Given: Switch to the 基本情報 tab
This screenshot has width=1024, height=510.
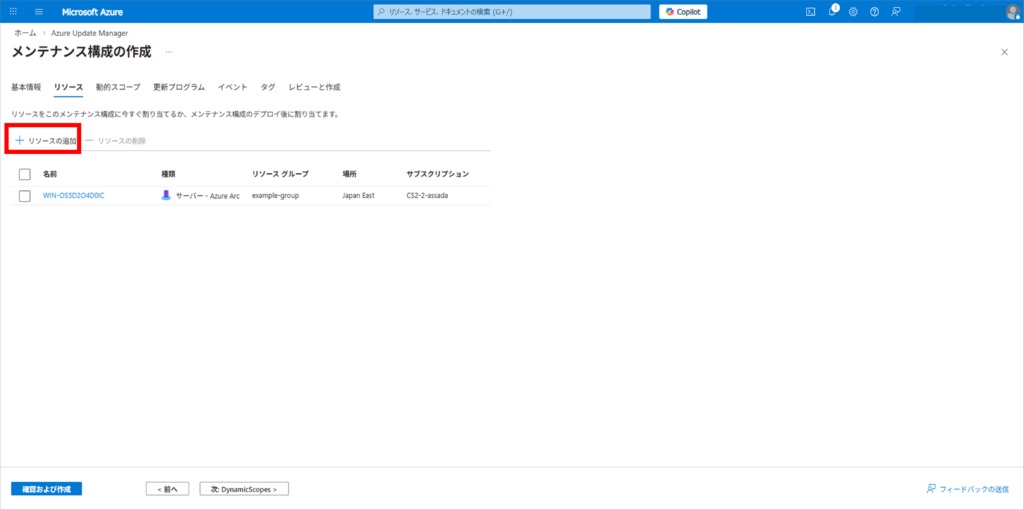Looking at the screenshot, I should (x=26, y=87).
